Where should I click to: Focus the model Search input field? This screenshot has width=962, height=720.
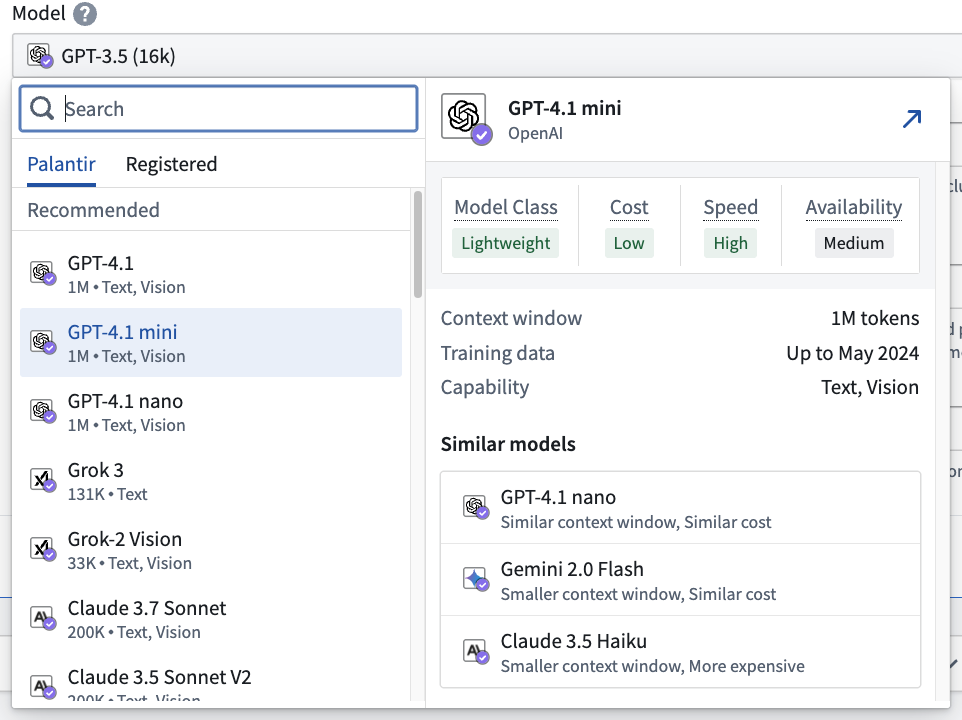tap(218, 109)
